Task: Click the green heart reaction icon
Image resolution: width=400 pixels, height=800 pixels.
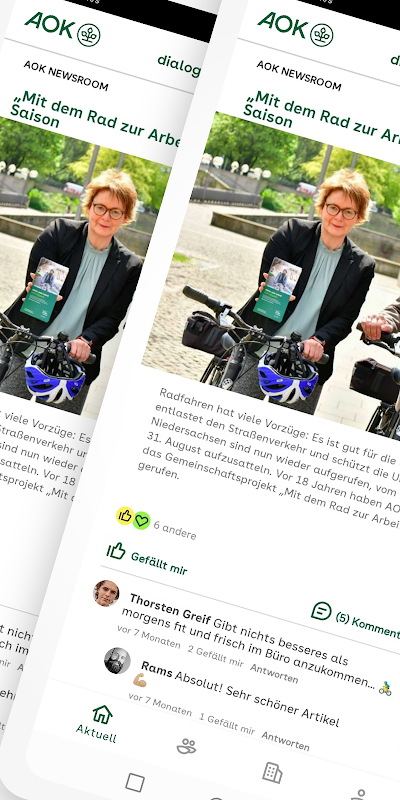Action: (142, 520)
